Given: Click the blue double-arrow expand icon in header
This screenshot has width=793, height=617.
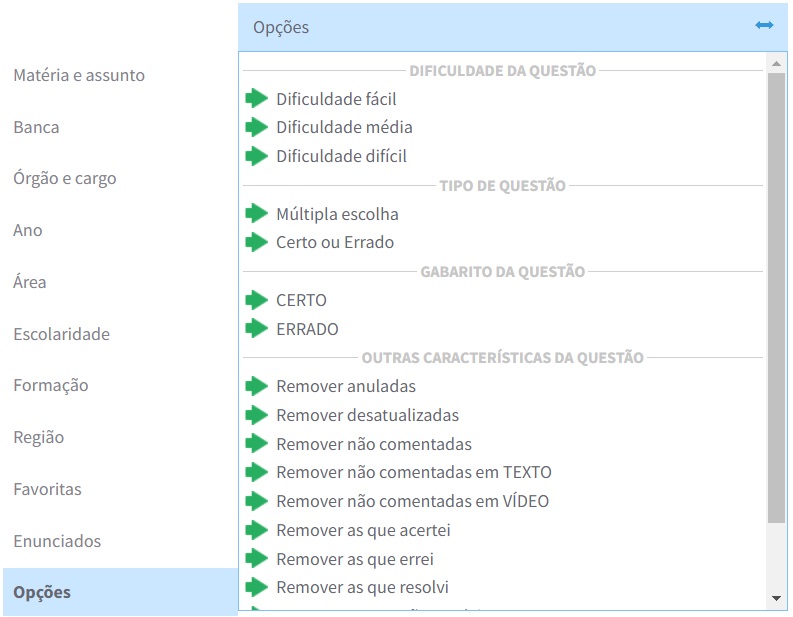Looking at the screenshot, I should click(764, 25).
